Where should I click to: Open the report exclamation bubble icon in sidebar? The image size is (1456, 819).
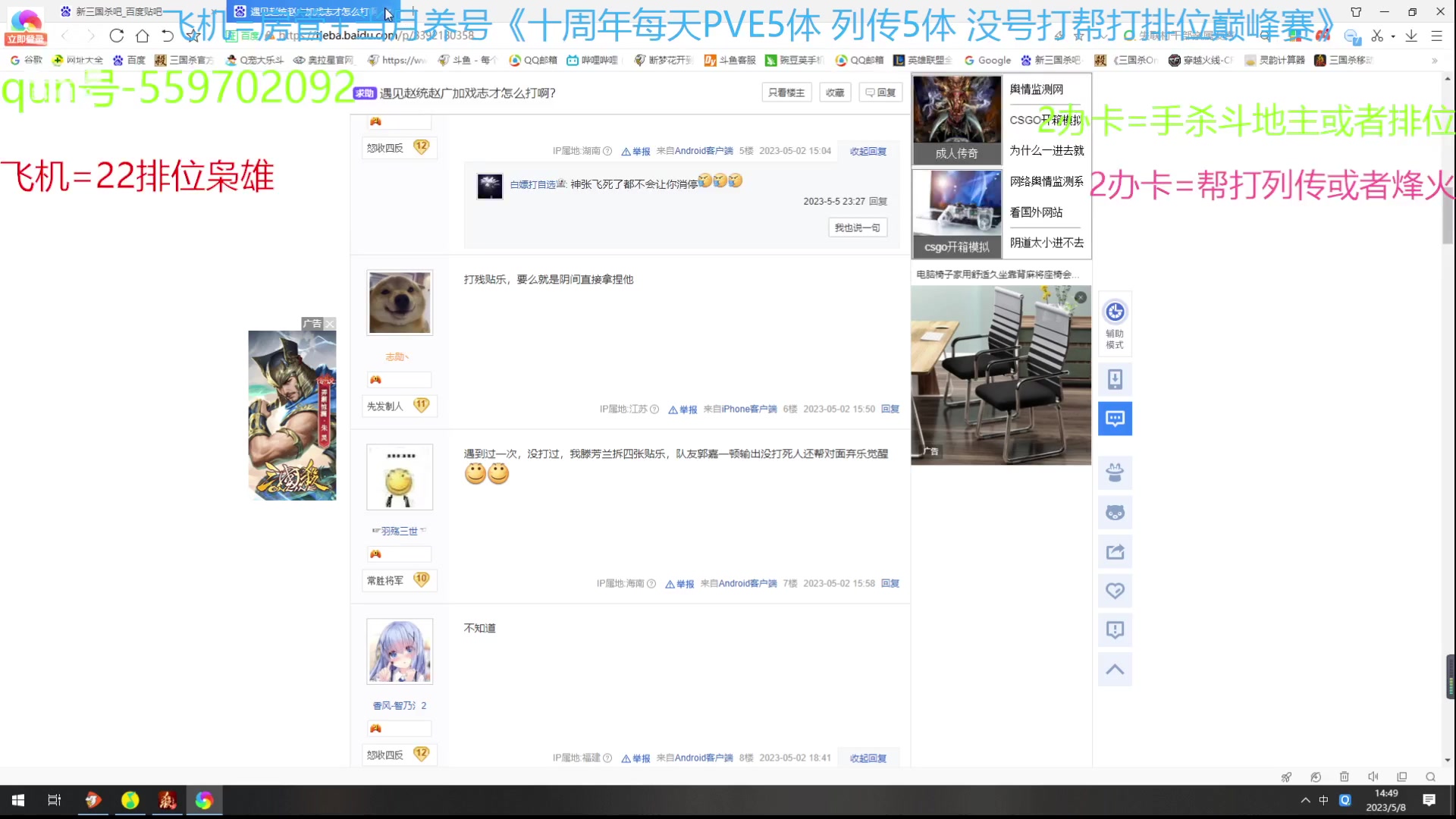tap(1115, 629)
